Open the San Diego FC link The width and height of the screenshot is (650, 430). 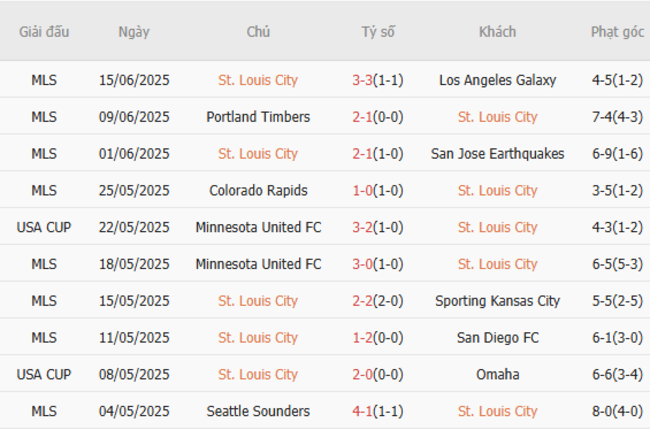497,338
